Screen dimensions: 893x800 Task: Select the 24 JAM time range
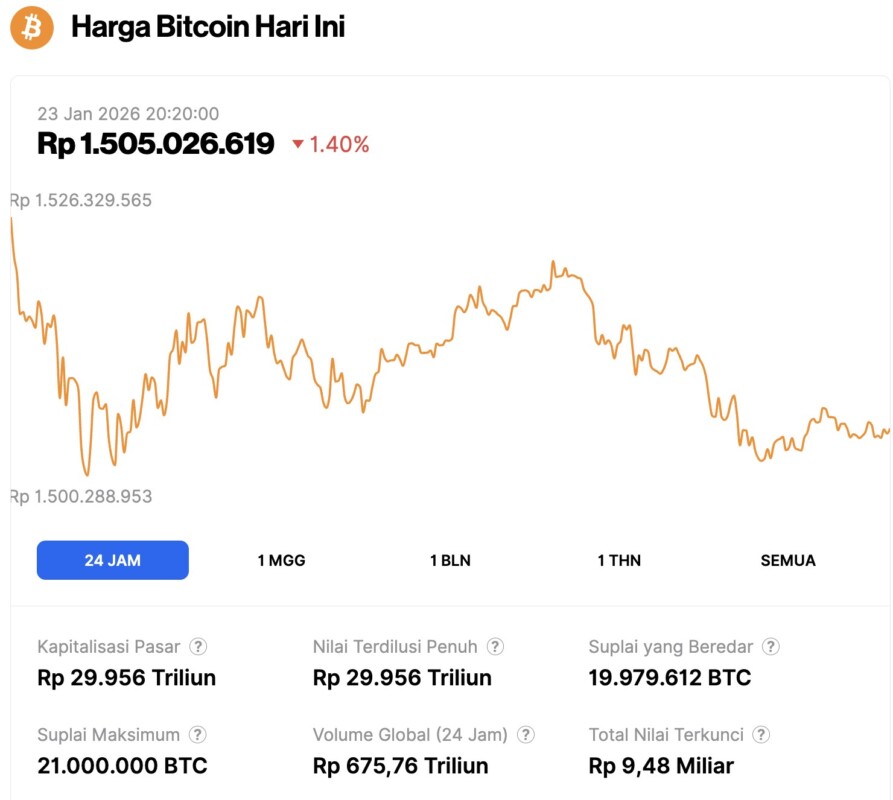pyautogui.click(x=112, y=560)
